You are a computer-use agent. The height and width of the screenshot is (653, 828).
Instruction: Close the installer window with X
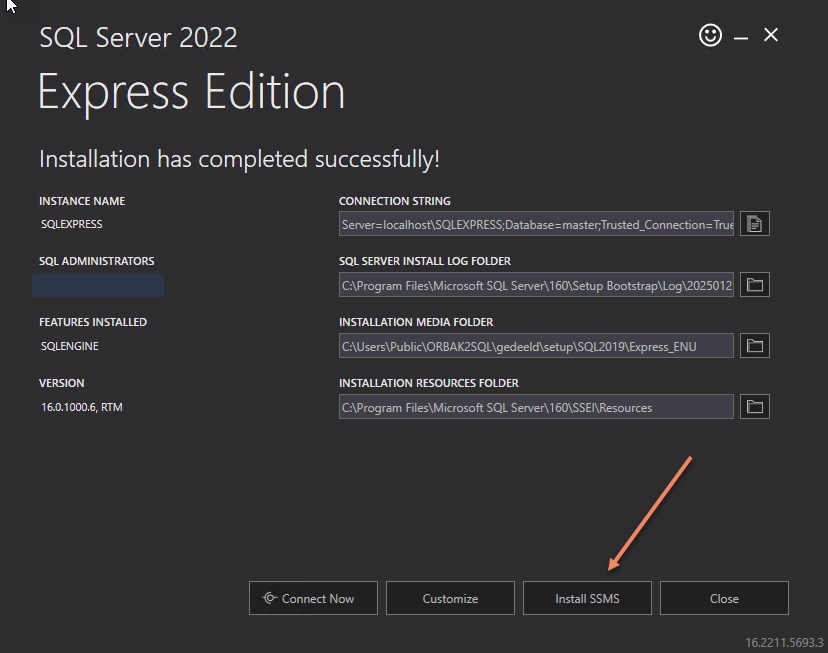pos(770,35)
